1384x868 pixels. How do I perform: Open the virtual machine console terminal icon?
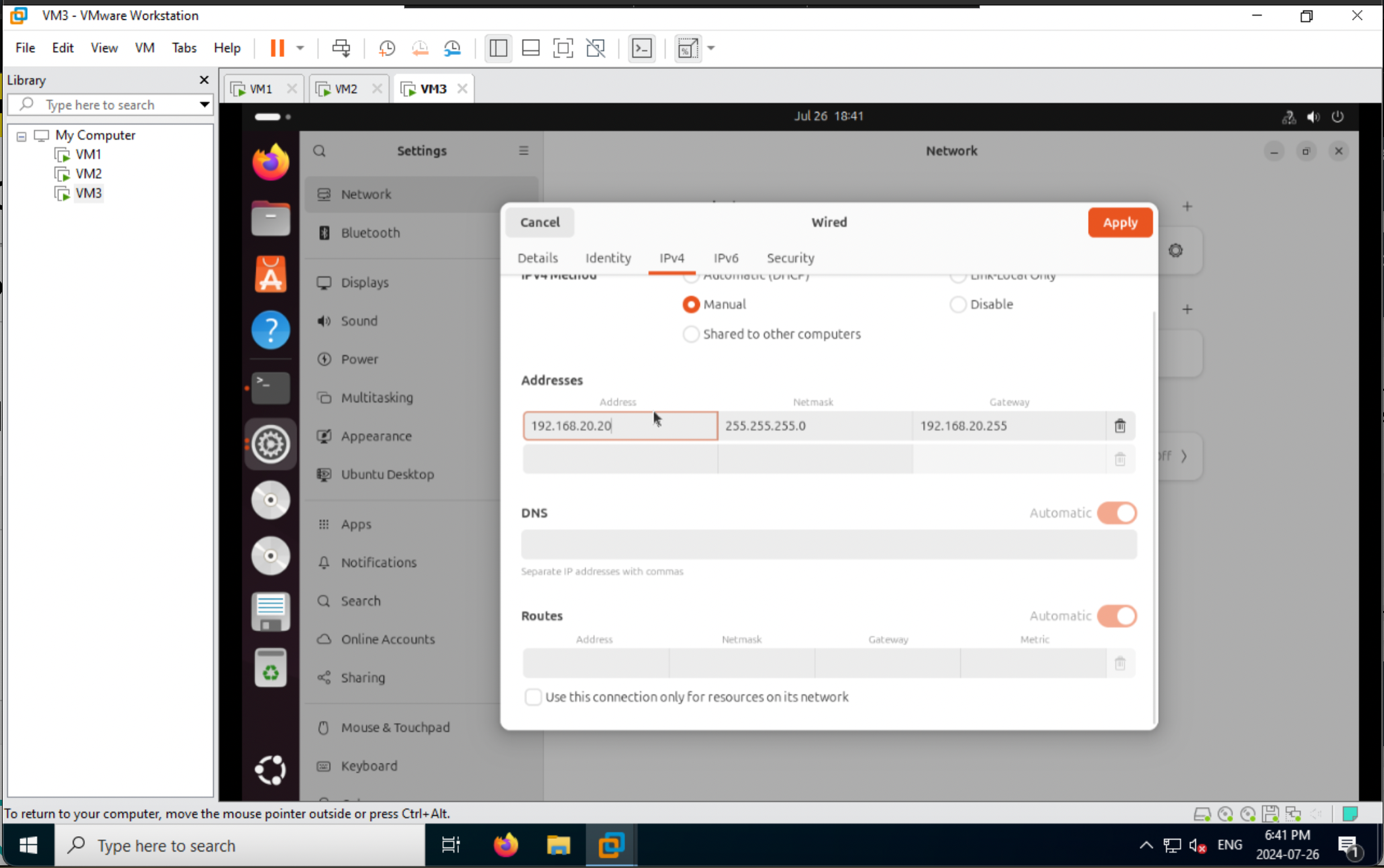[x=641, y=48]
